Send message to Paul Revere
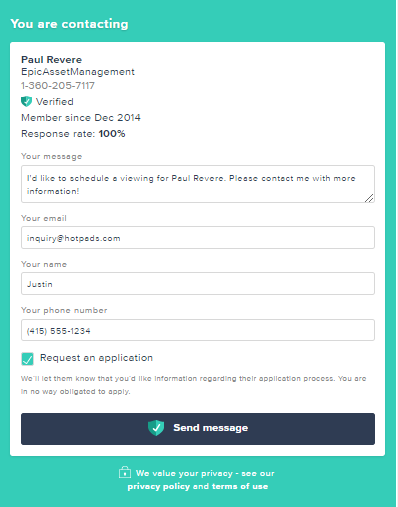 pos(198,429)
